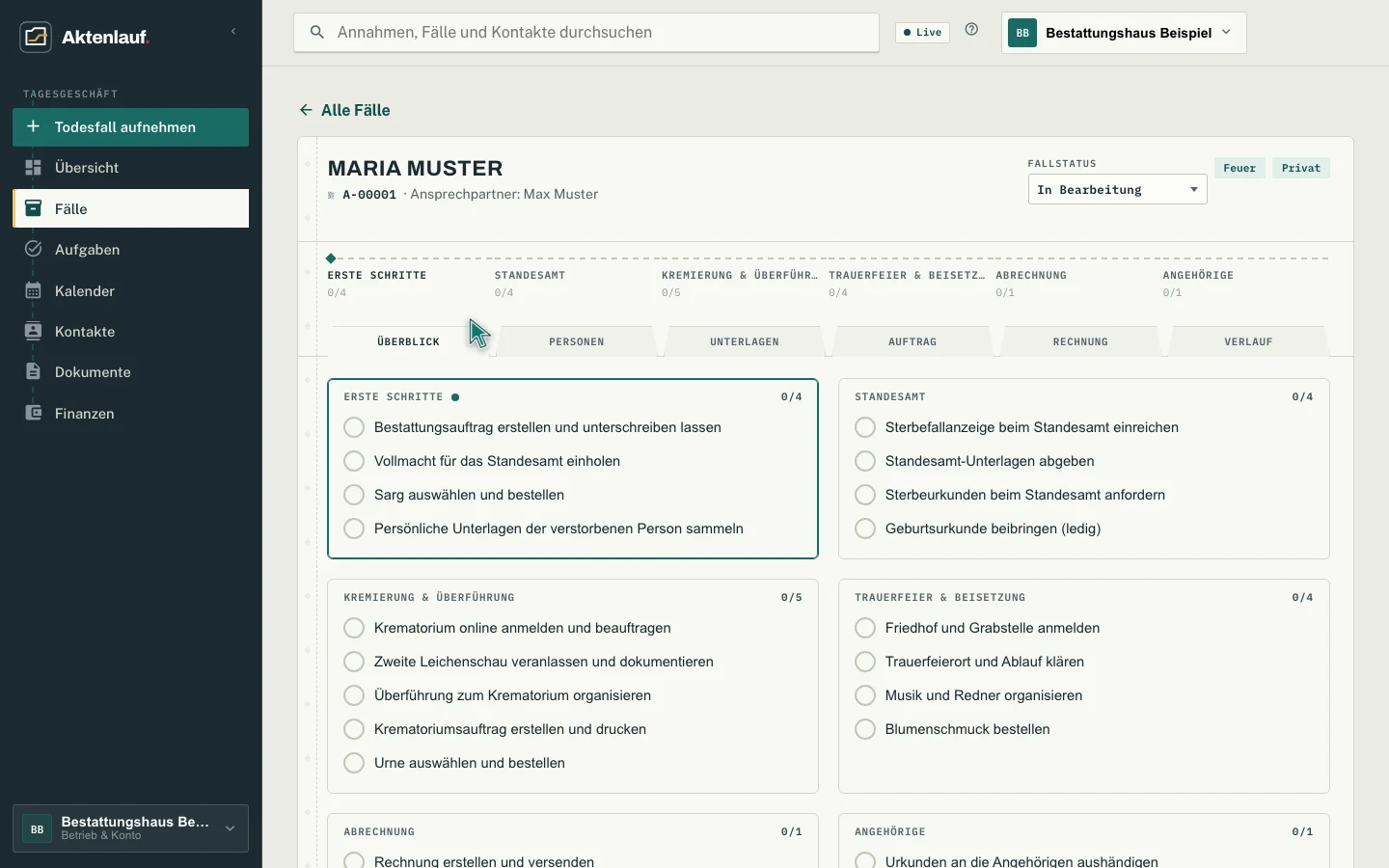Screen dimensions: 1389x868
Task: Click the Kalender icon in sidebar
Action: 33,290
